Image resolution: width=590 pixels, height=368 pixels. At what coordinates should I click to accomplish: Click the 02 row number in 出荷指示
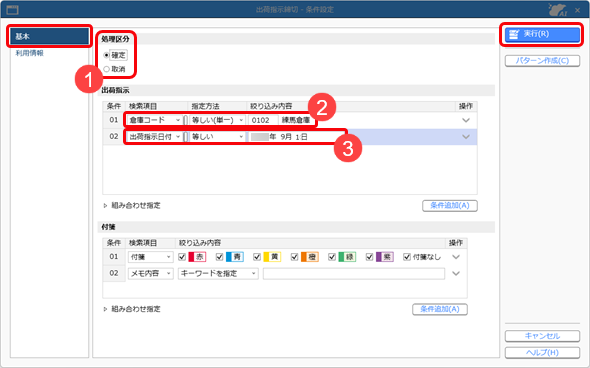(114, 137)
